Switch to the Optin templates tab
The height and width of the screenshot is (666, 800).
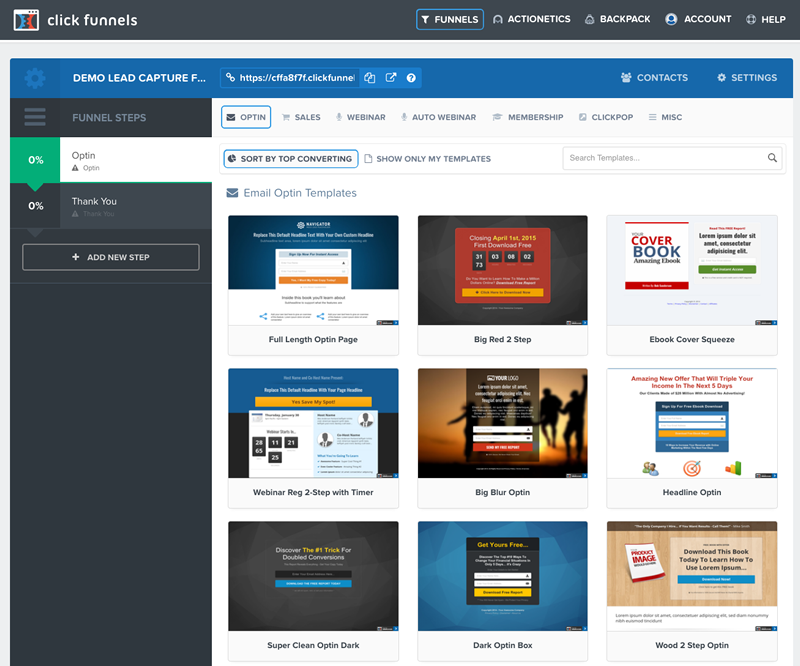coord(246,117)
